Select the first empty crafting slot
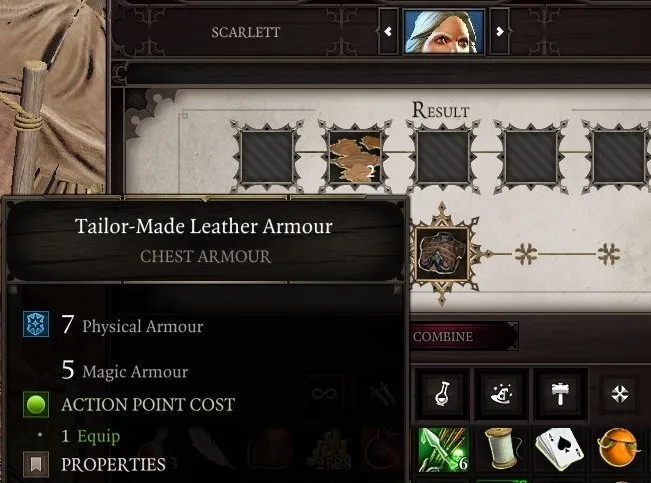 pos(267,157)
